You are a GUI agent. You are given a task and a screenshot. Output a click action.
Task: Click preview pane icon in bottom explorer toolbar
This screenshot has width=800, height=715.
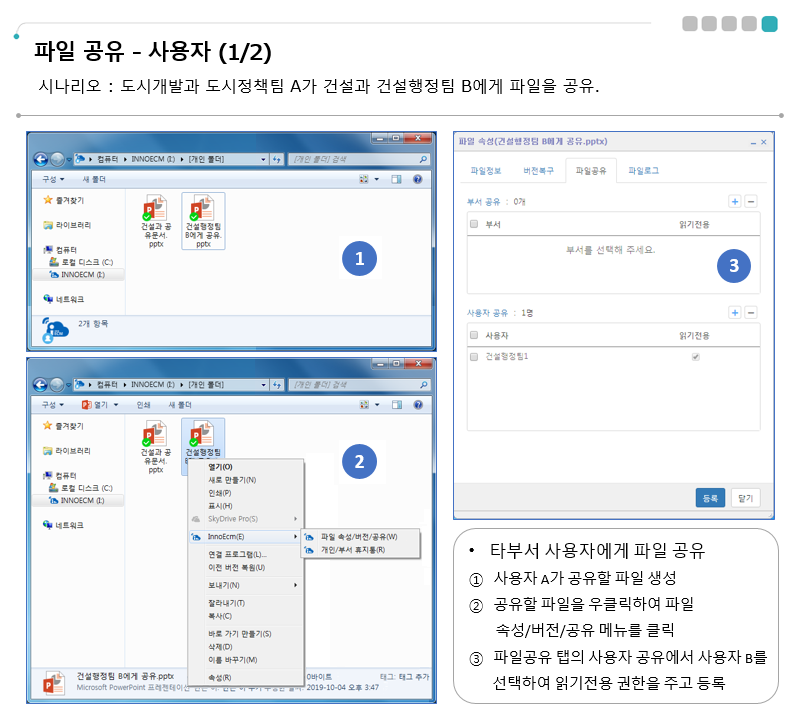(397, 405)
